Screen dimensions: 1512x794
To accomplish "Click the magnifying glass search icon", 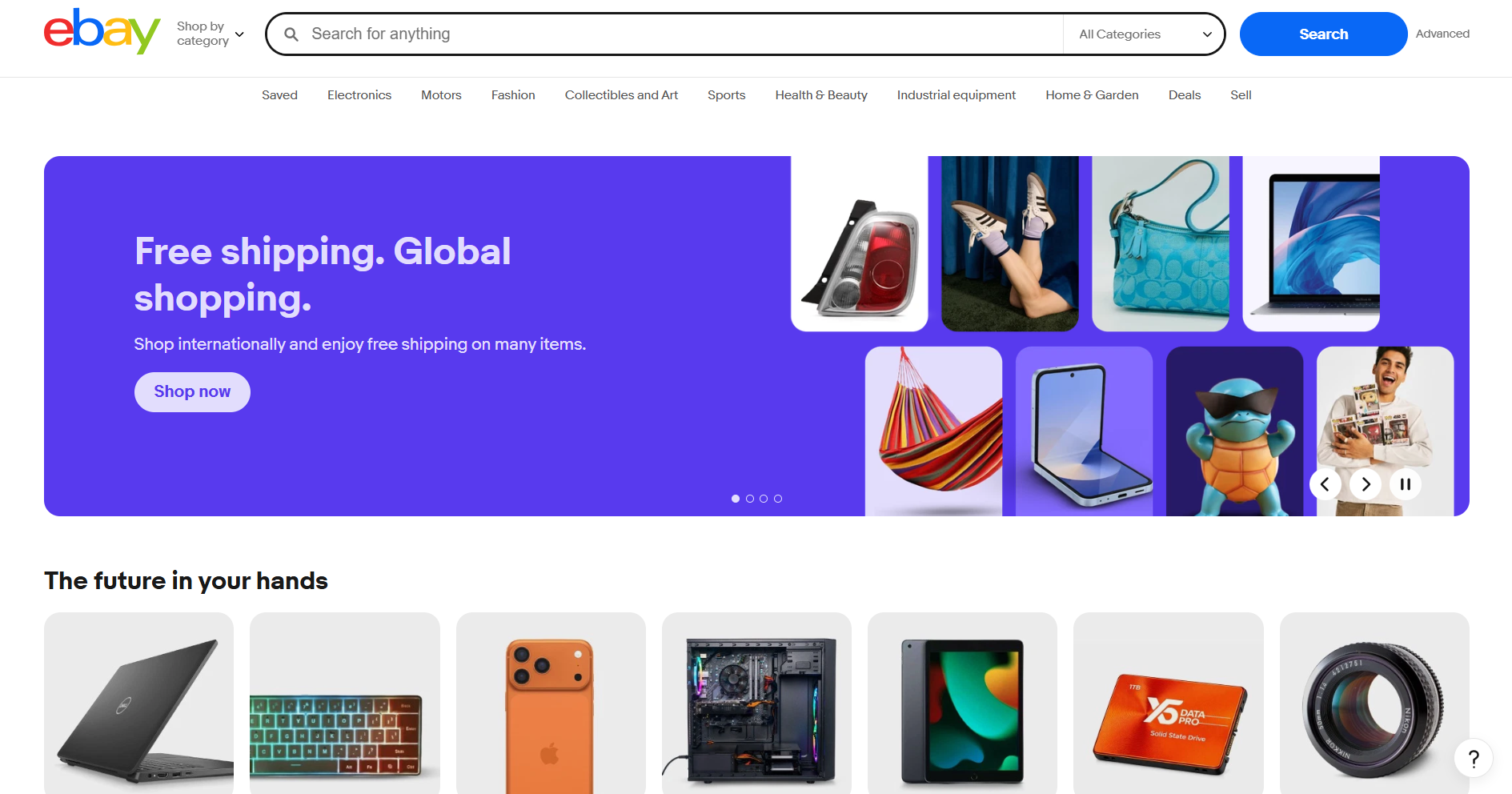I will click(x=291, y=34).
